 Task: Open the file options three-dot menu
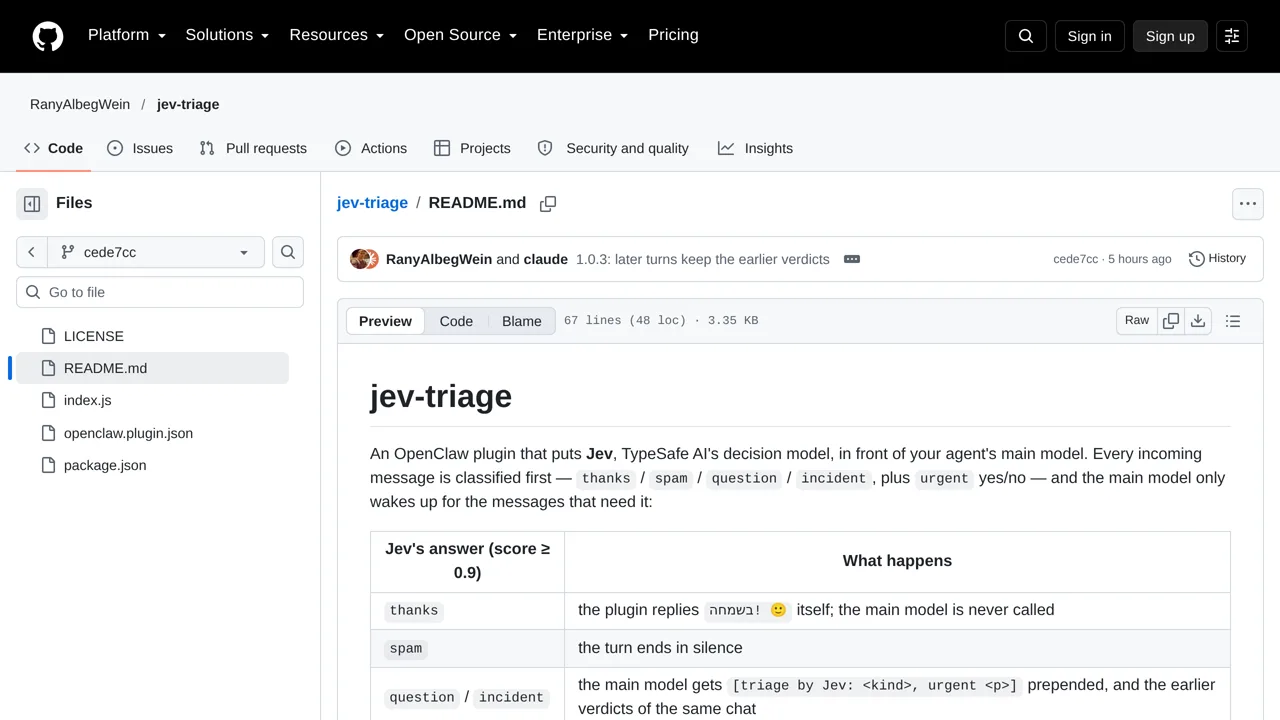pyautogui.click(x=1248, y=204)
